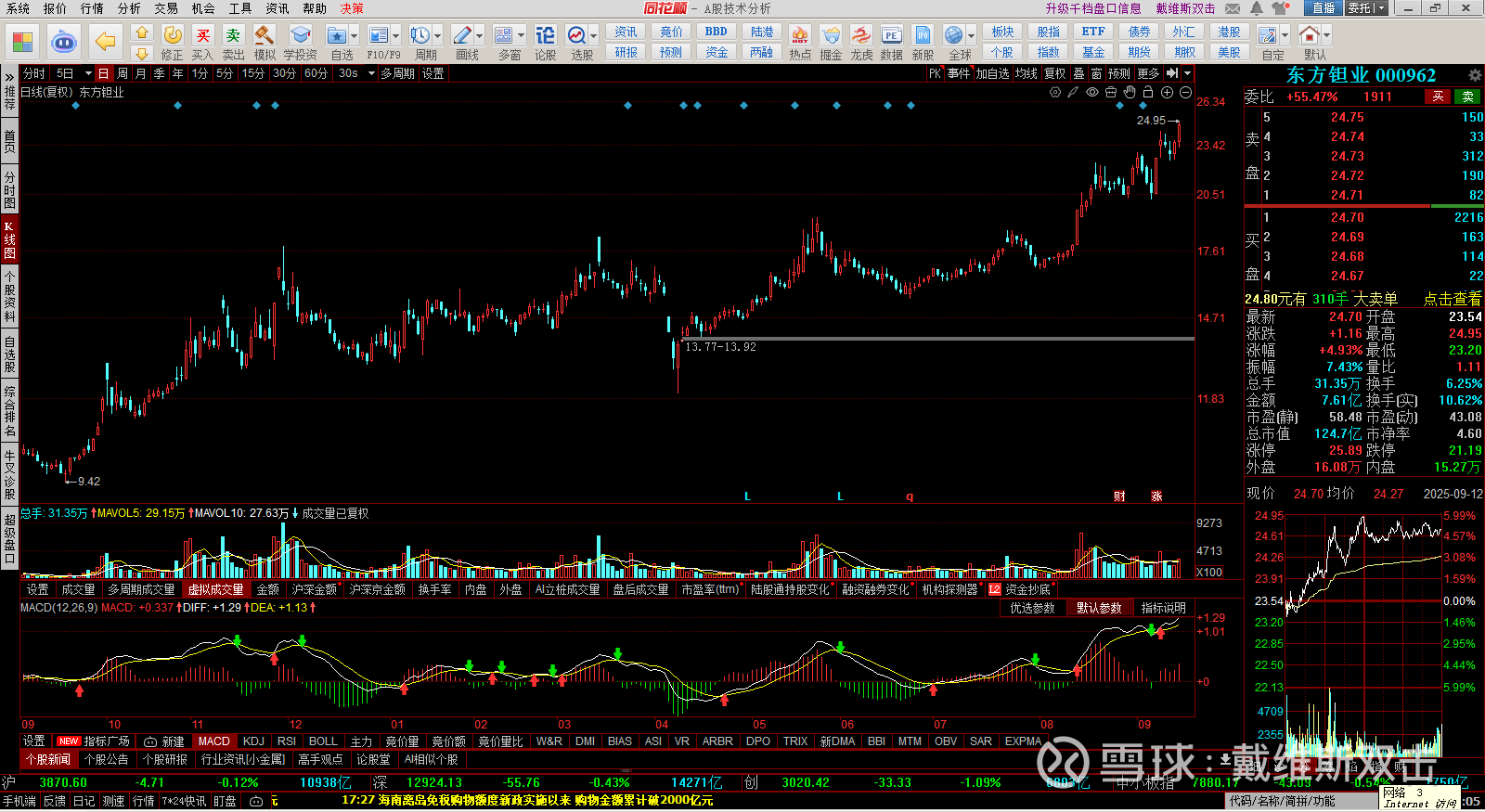The height and width of the screenshot is (812, 1485).
Task: Open the 论股 discussion icon
Action: [x=546, y=36]
